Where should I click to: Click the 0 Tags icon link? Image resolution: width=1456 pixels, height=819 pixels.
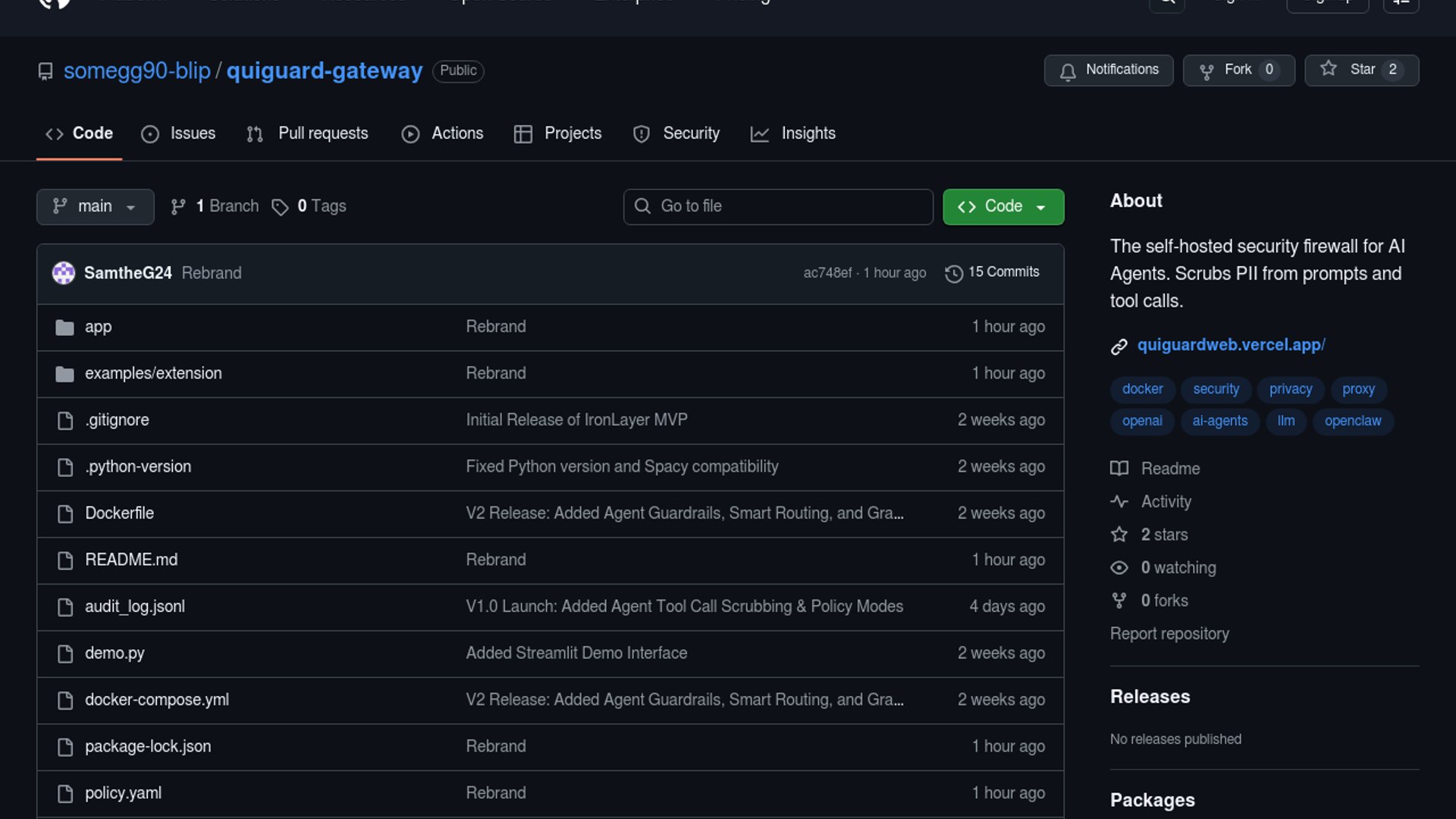(x=309, y=206)
